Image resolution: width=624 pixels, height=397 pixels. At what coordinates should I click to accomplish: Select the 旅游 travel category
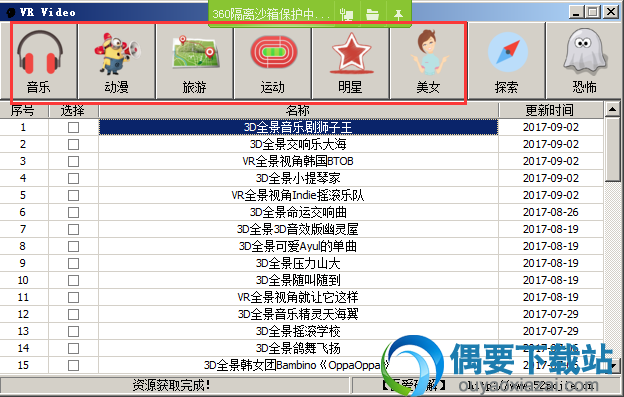click(x=195, y=61)
